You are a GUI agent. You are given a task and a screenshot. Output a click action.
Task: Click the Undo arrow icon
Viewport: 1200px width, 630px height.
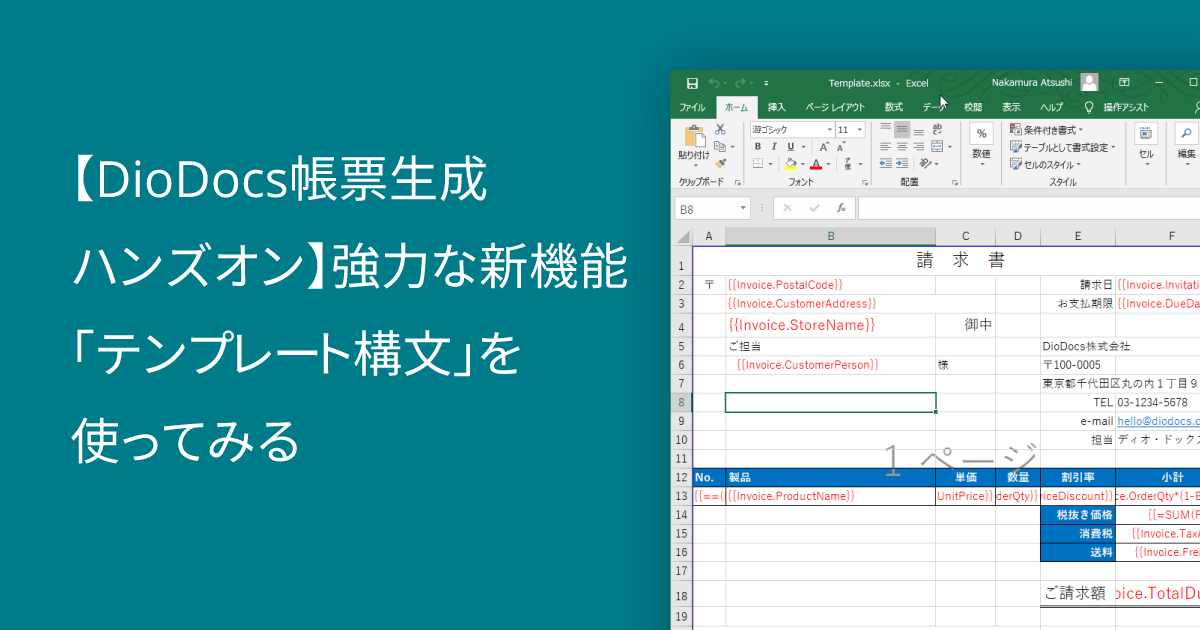click(x=715, y=83)
